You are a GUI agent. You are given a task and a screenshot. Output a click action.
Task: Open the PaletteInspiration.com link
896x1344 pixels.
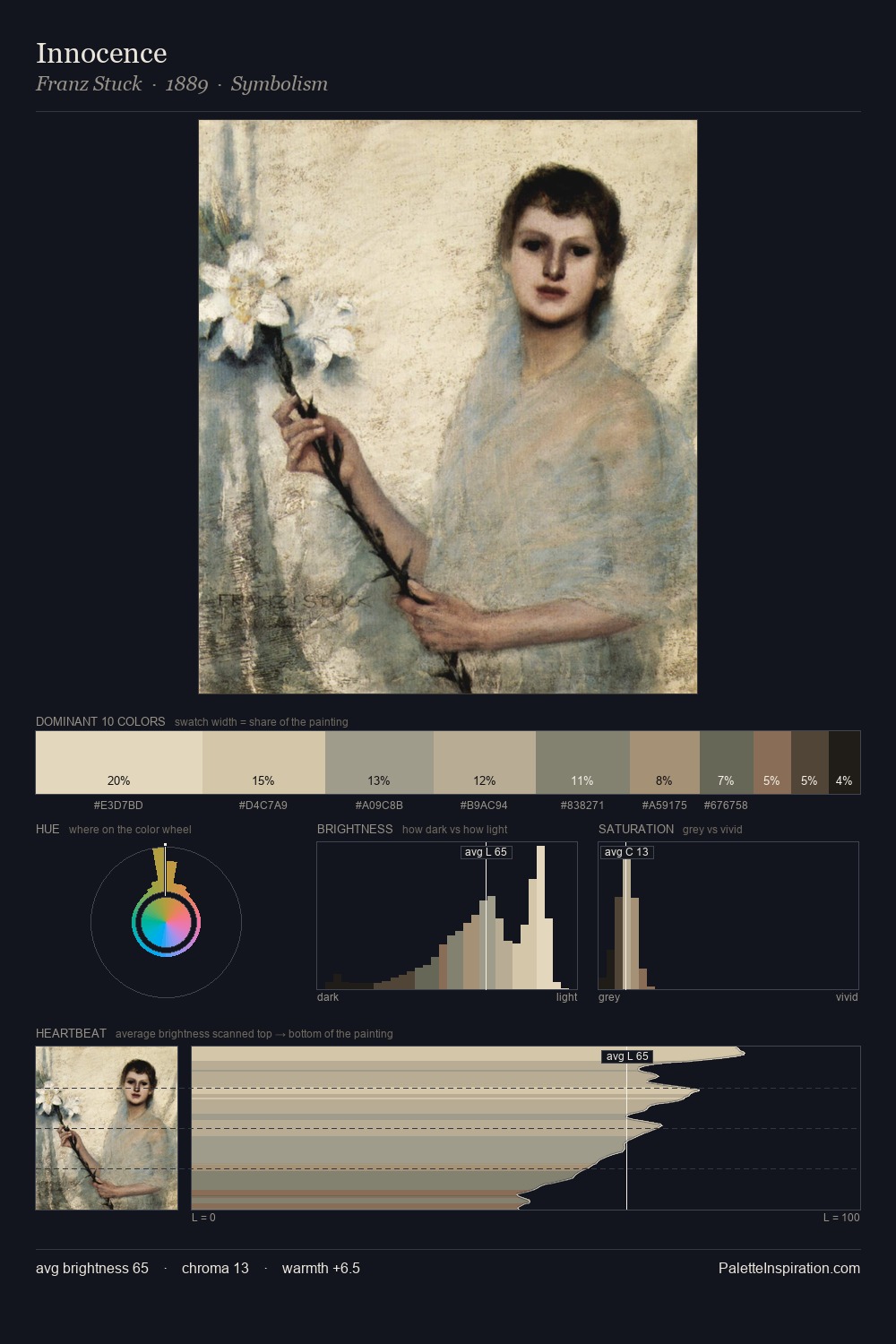click(x=789, y=1269)
